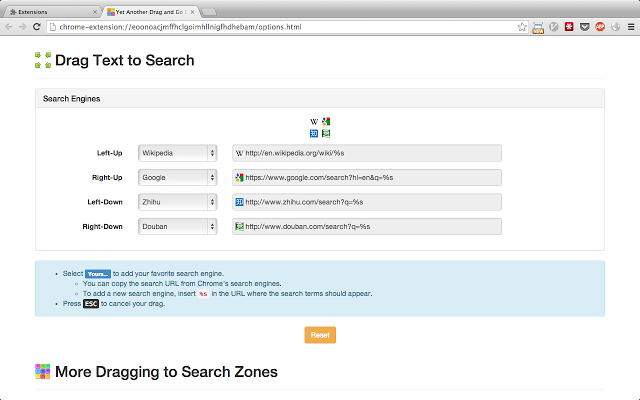640x400 pixels.
Task: Bookmark this page with the star icon
Action: [522, 27]
